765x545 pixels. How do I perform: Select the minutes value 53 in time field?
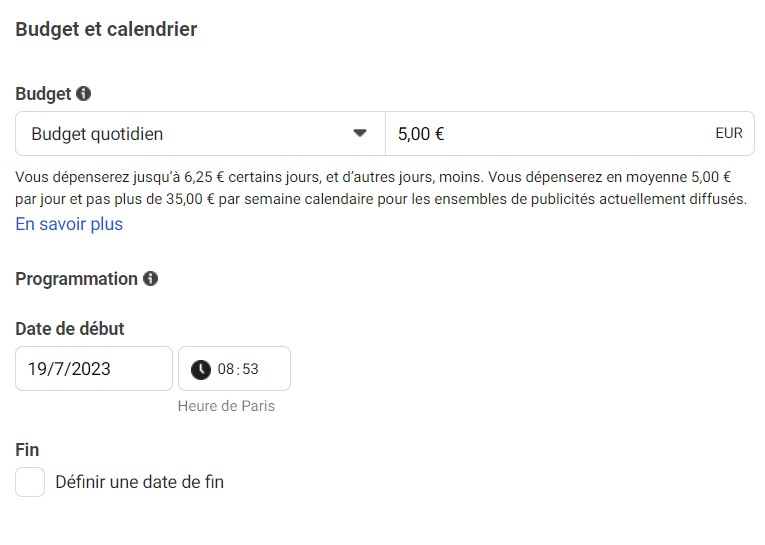(250, 369)
